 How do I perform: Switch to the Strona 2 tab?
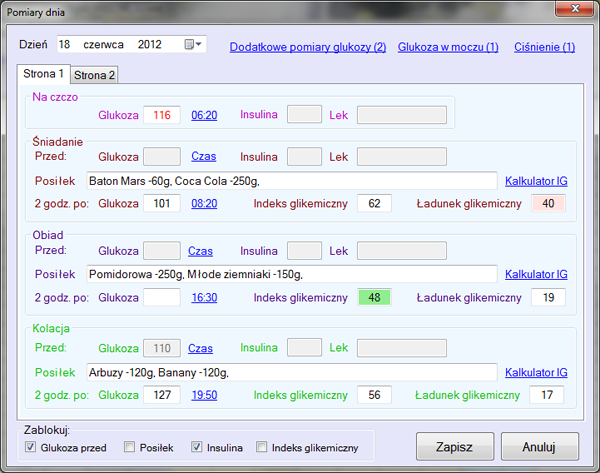94,75
